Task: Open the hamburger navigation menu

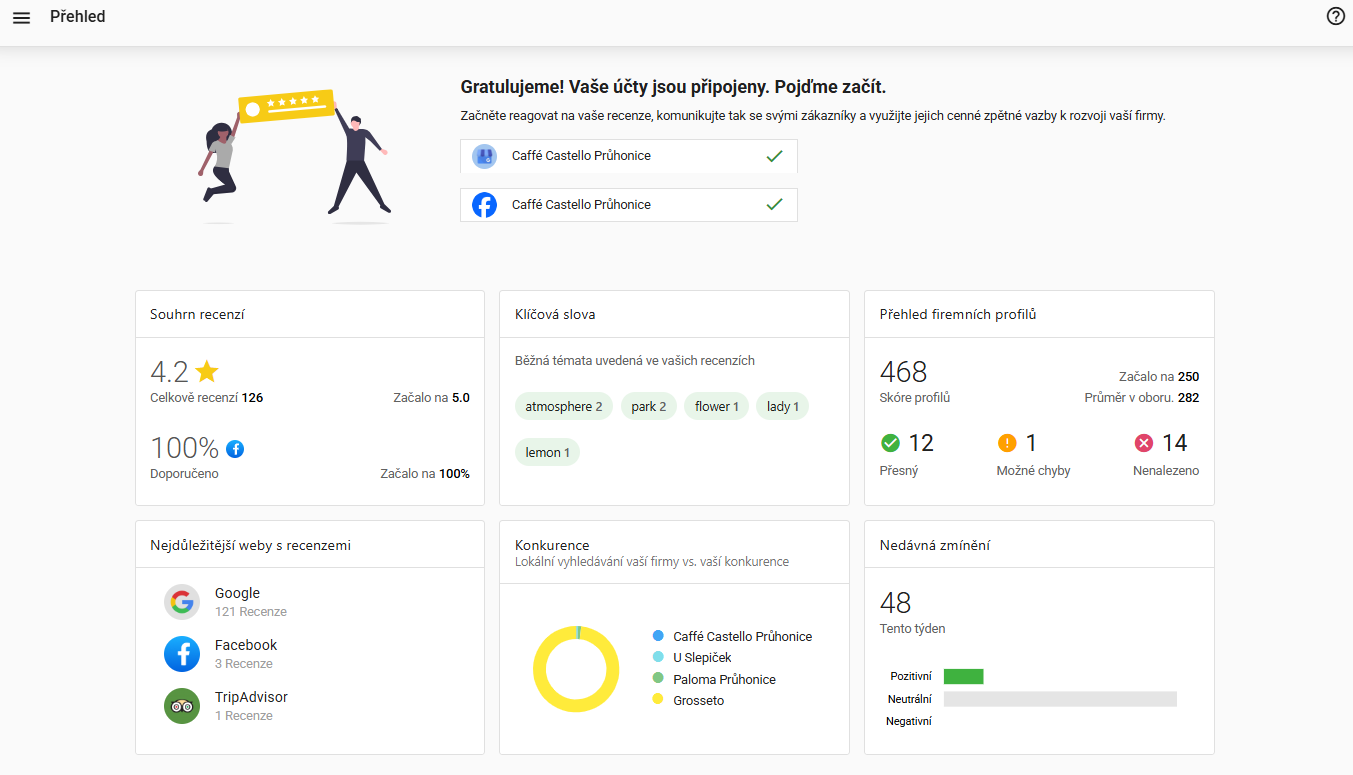Action: (21, 17)
